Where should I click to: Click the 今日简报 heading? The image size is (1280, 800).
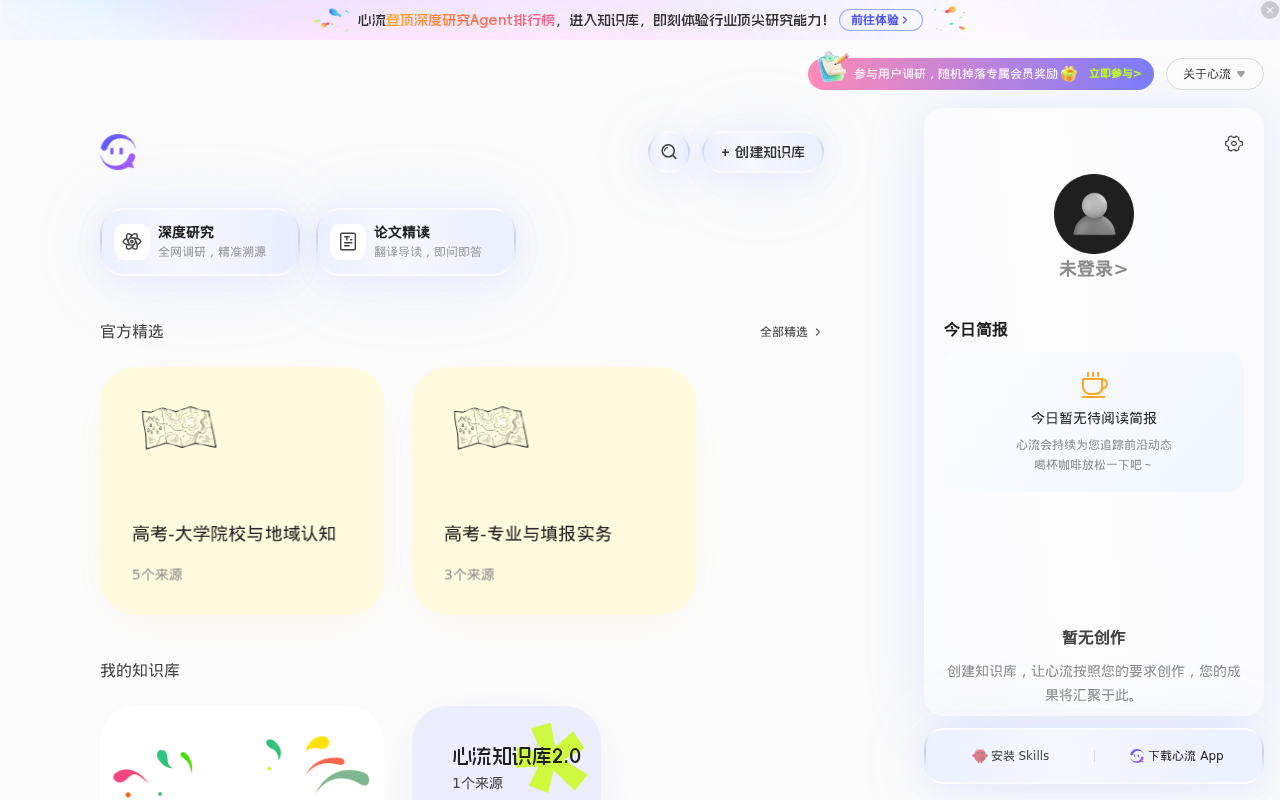coord(976,330)
